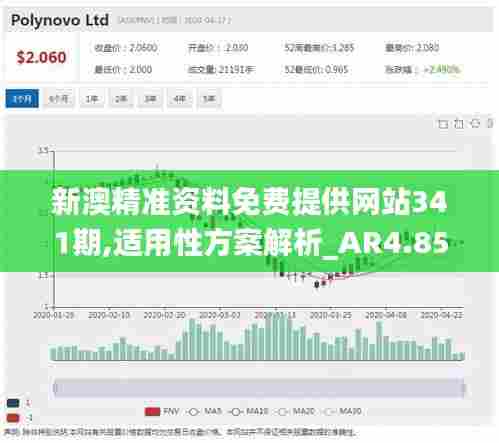Hide the MA30 legend series
499x443 pixels.
coord(342,412)
